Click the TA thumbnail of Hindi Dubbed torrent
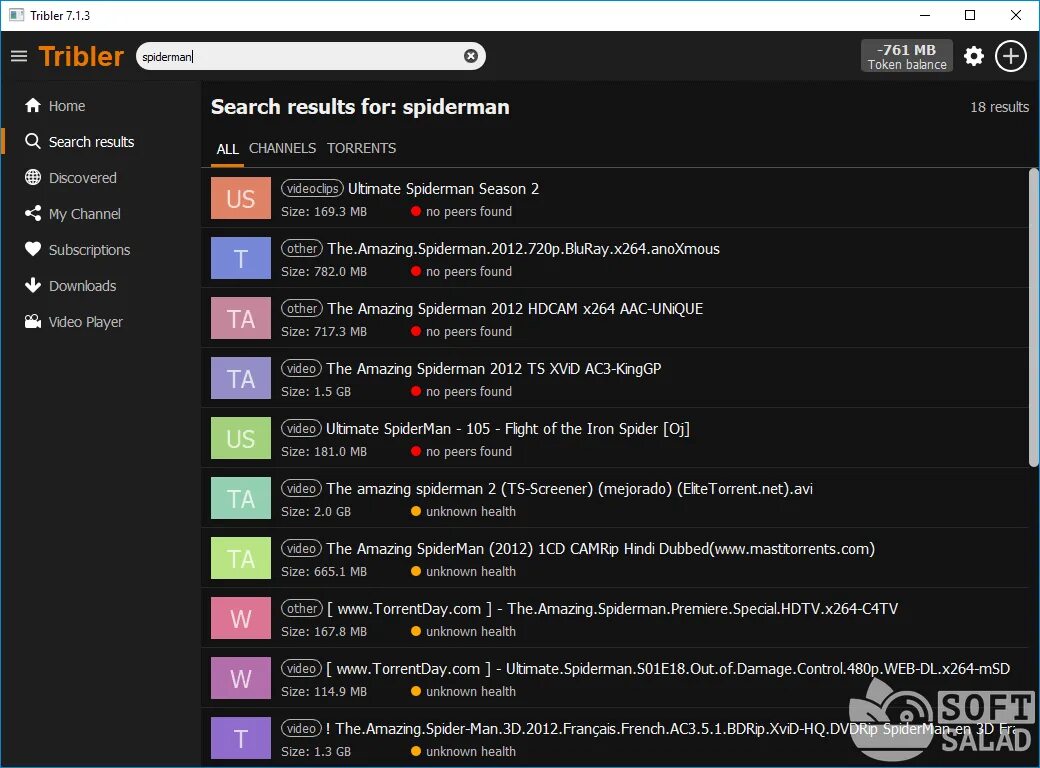Image resolution: width=1040 pixels, height=768 pixels. pyautogui.click(x=241, y=558)
